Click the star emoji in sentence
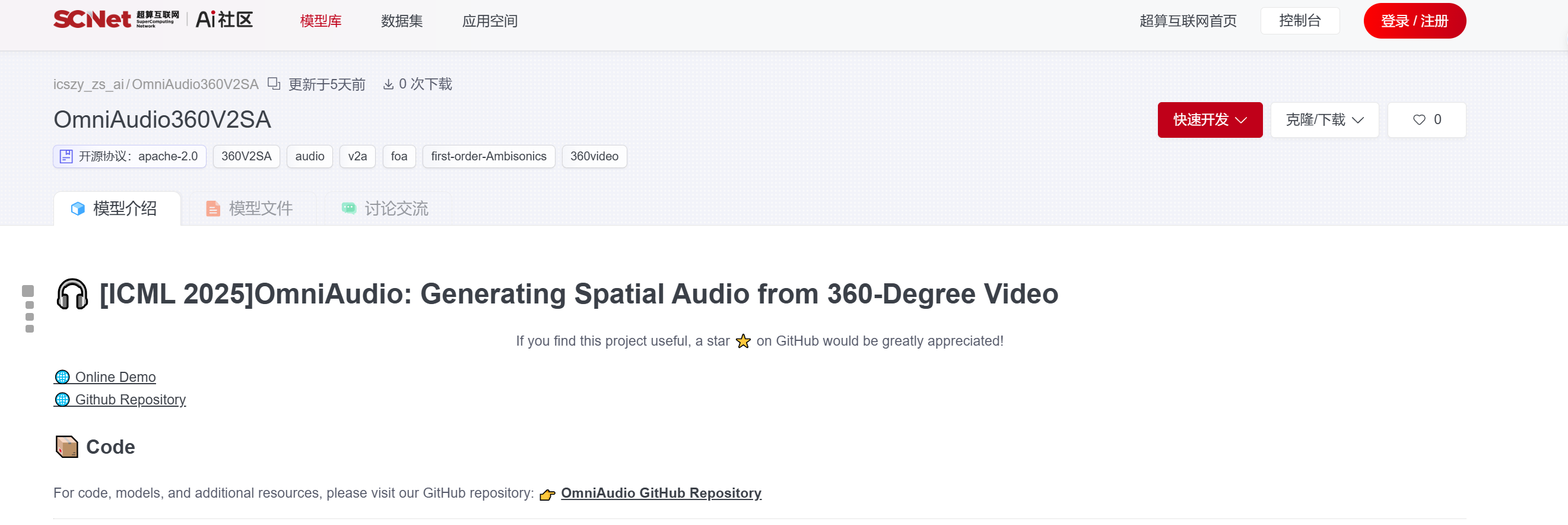The width and height of the screenshot is (1568, 525). click(742, 341)
